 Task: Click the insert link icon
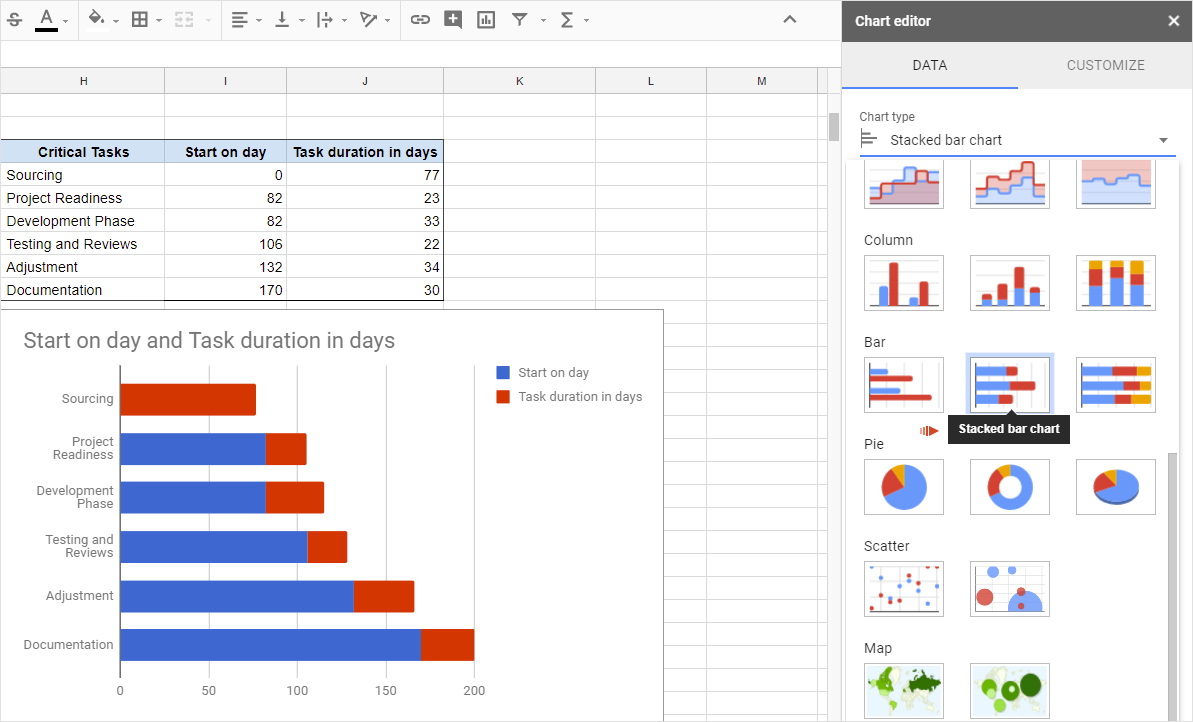(420, 19)
